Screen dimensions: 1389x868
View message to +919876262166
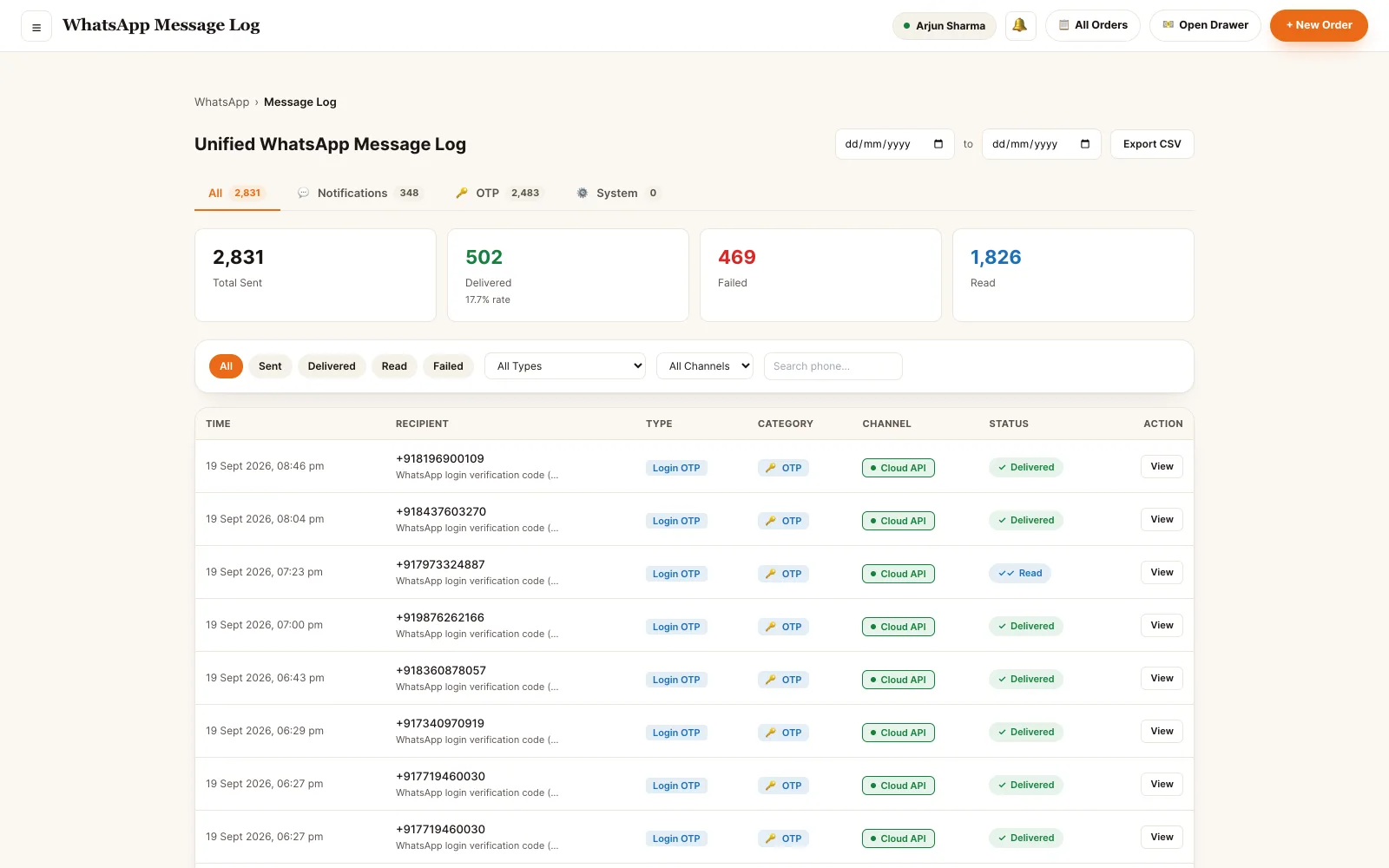pyautogui.click(x=1162, y=625)
